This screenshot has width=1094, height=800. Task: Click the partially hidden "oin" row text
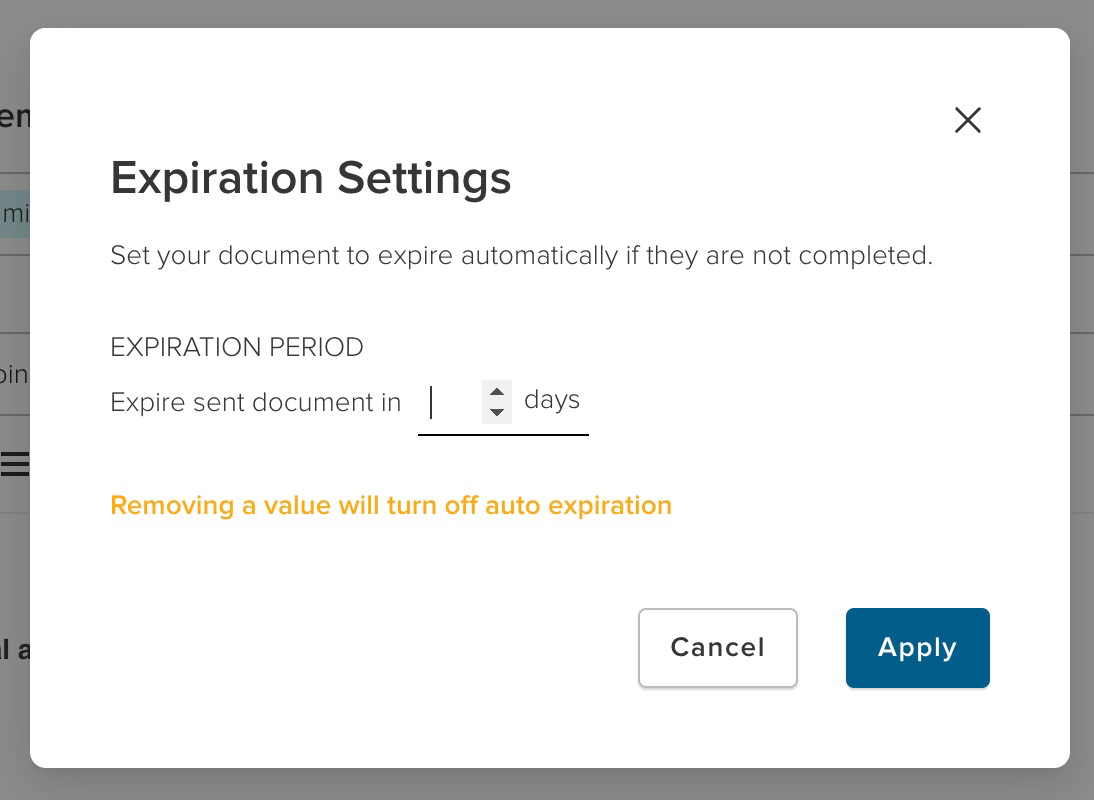click(14, 375)
